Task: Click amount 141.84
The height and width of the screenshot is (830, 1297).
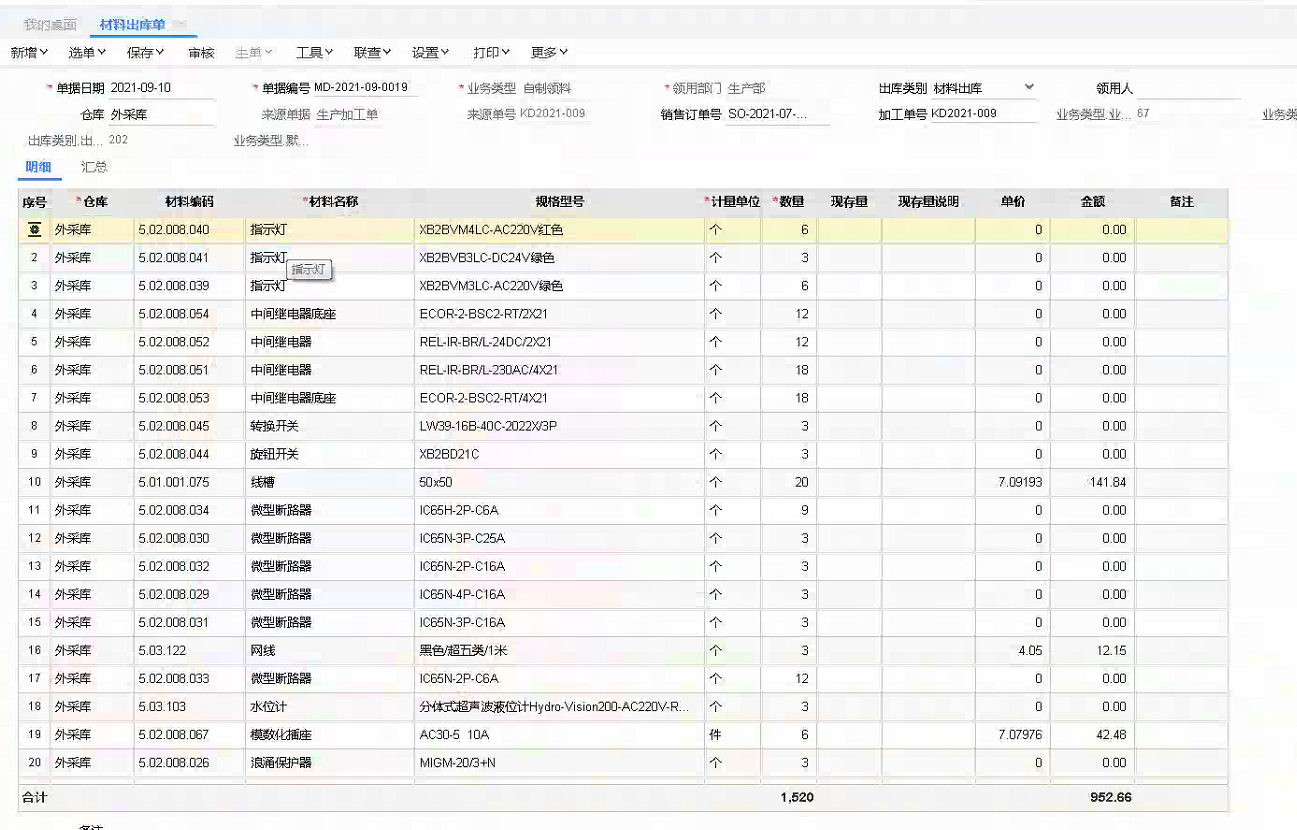Action: pyautogui.click(x=1093, y=482)
